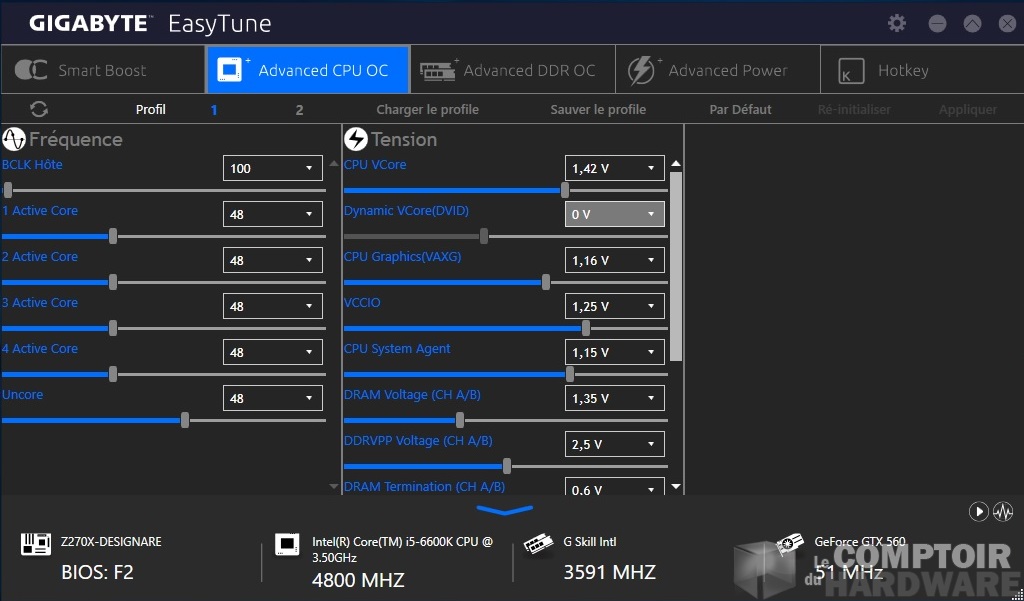Viewport: 1024px width, 601px height.
Task: Select profile 2
Action: (299, 110)
